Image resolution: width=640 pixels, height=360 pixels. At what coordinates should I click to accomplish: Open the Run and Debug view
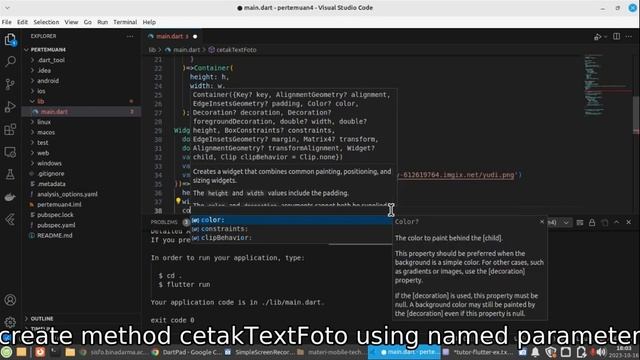[x=10, y=107]
